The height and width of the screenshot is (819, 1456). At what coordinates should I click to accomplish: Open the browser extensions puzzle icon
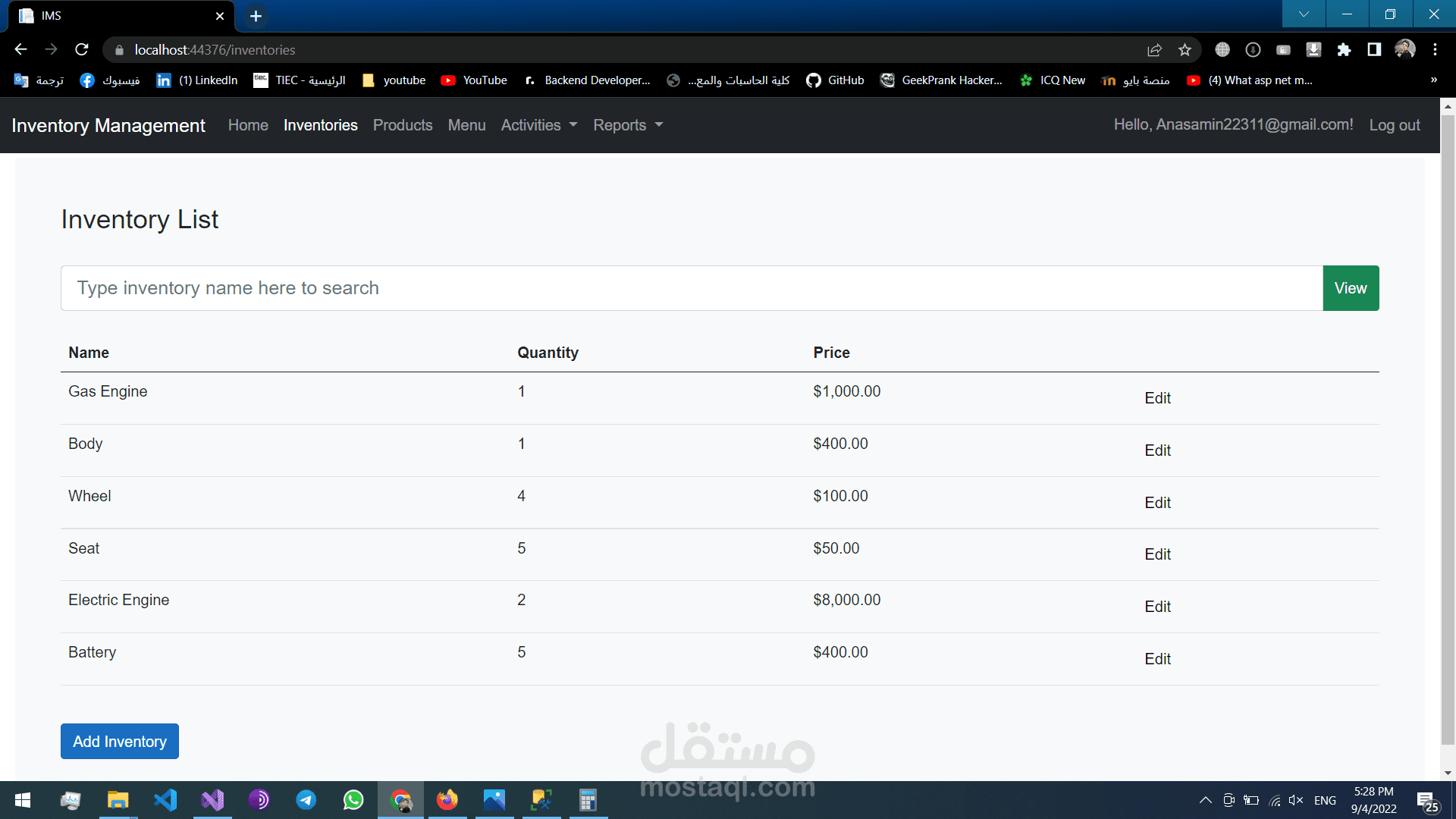coord(1345,49)
